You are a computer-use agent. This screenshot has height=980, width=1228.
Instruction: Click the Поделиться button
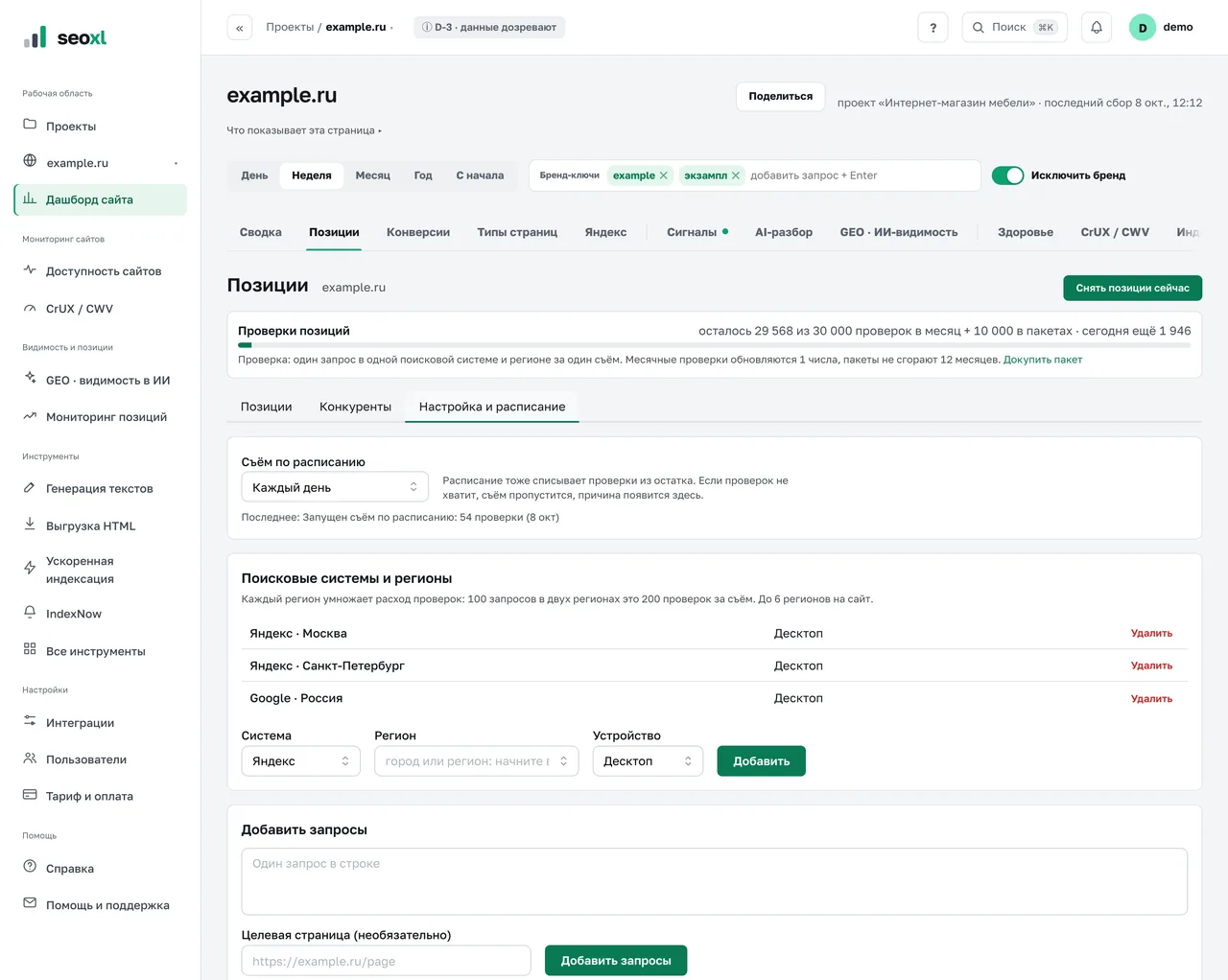pyautogui.click(x=781, y=97)
